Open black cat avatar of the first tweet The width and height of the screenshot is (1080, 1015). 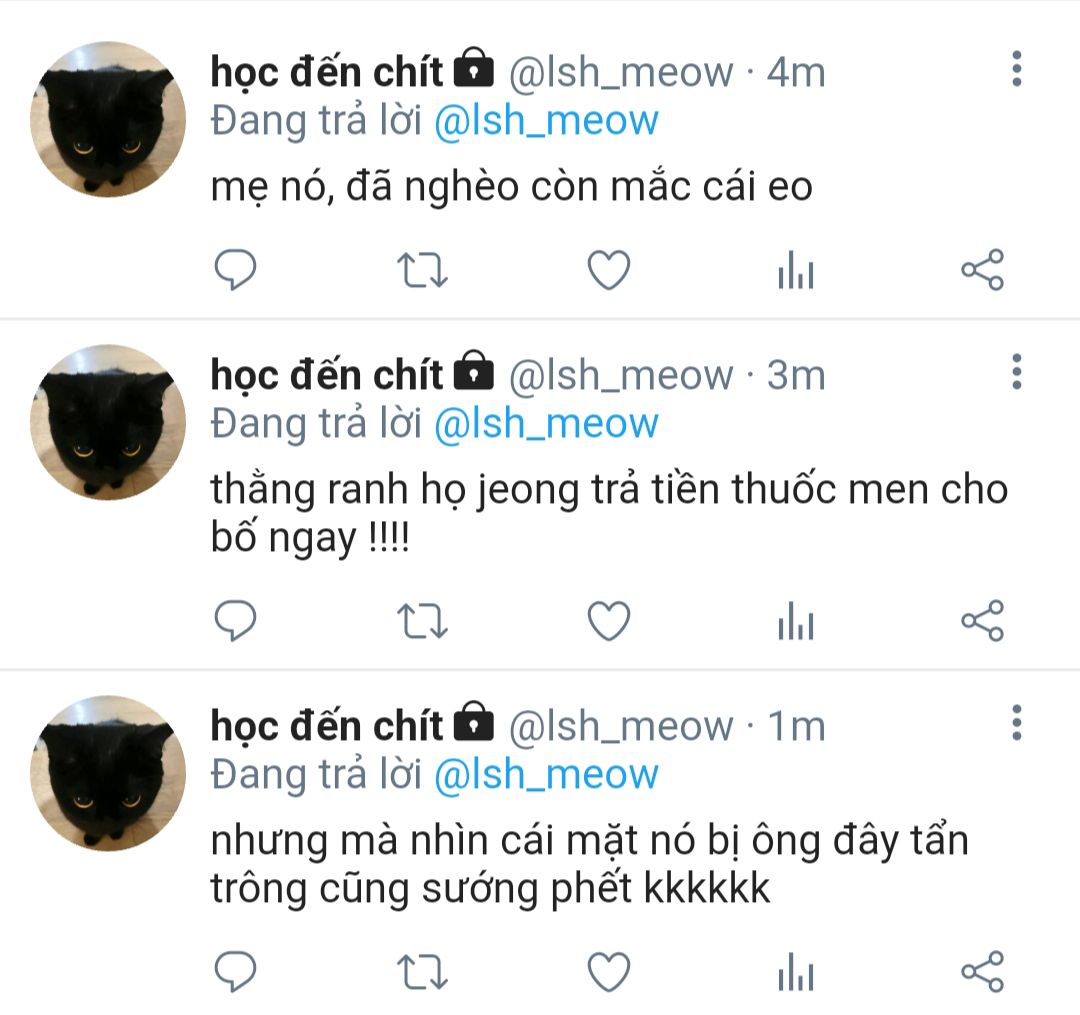point(108,119)
